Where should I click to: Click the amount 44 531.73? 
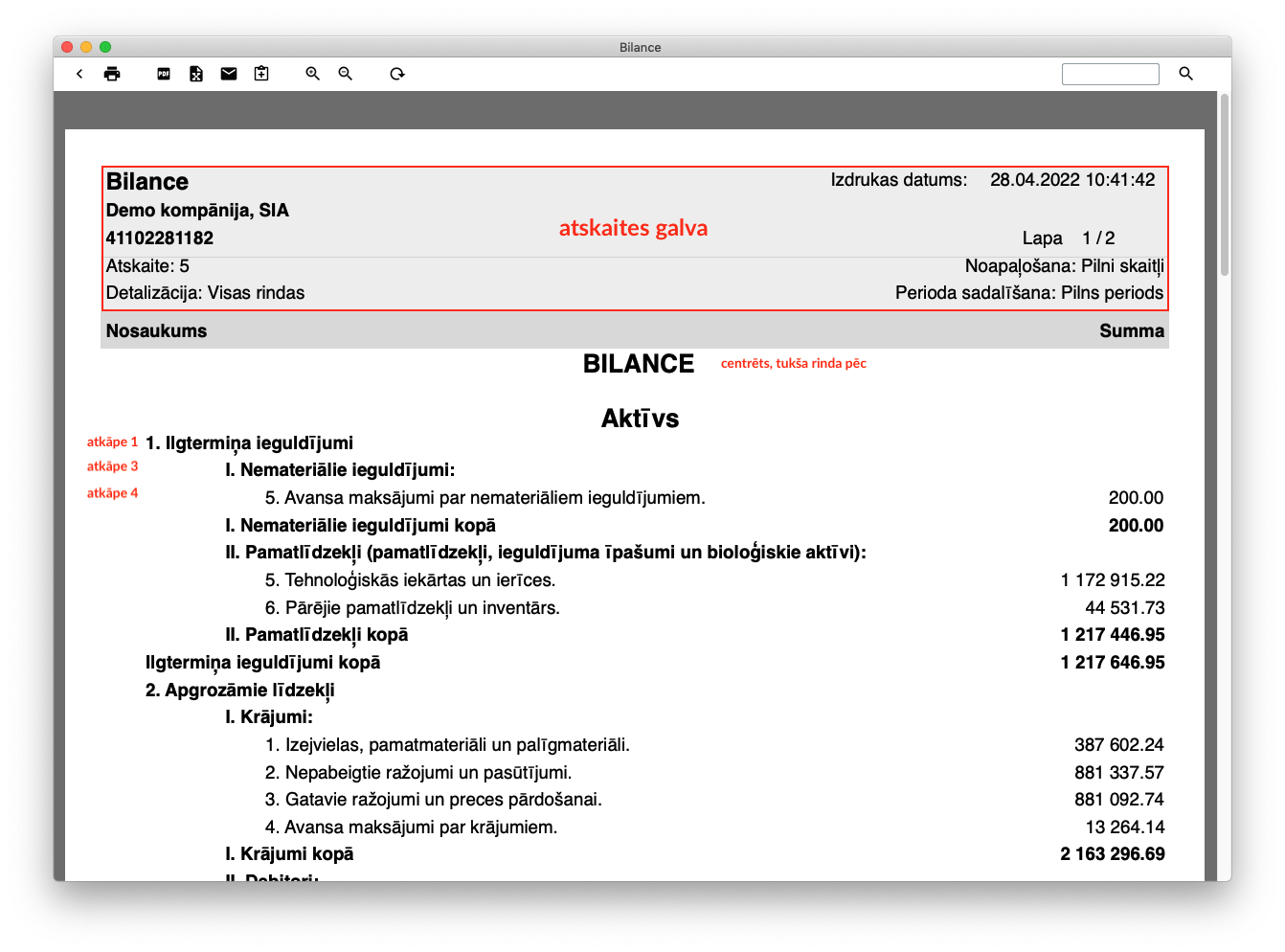point(1125,608)
